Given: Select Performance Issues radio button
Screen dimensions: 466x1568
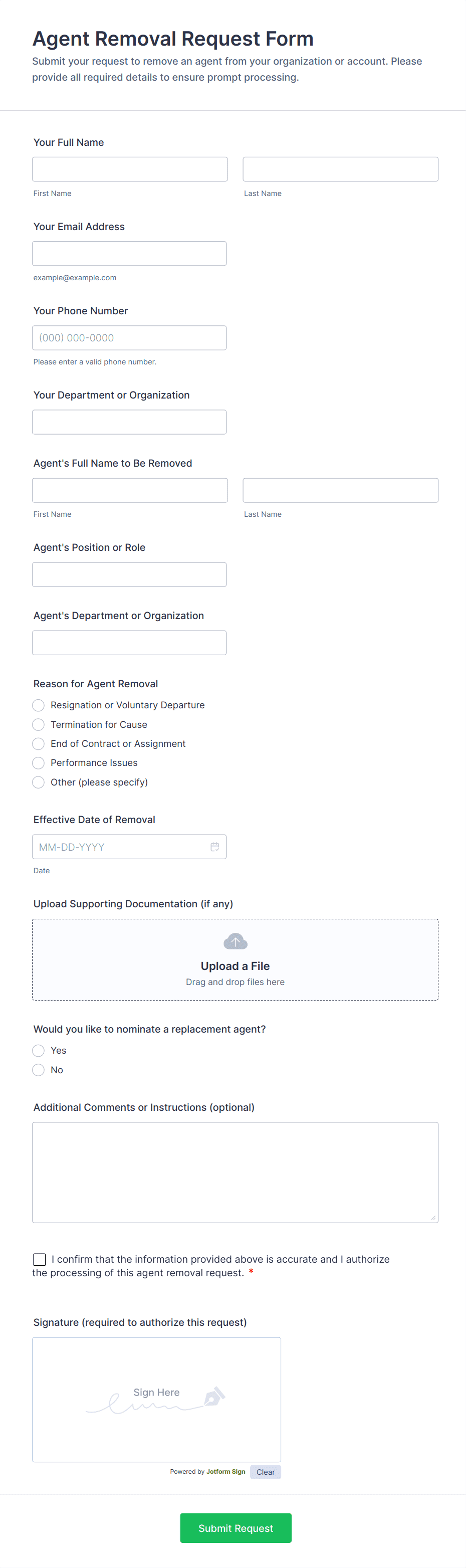Looking at the screenshot, I should [x=38, y=763].
